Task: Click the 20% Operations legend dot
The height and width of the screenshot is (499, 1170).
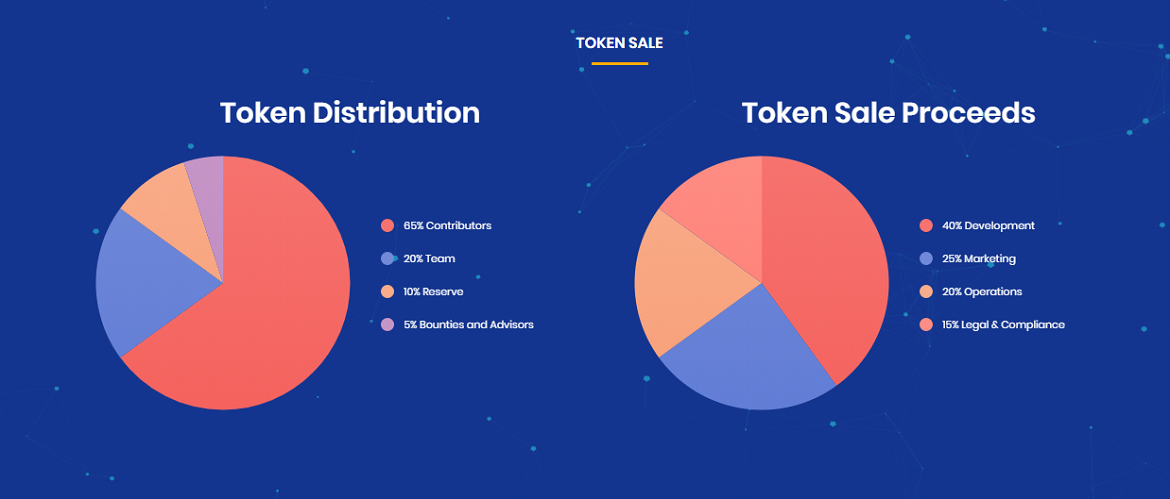Action: (x=926, y=292)
